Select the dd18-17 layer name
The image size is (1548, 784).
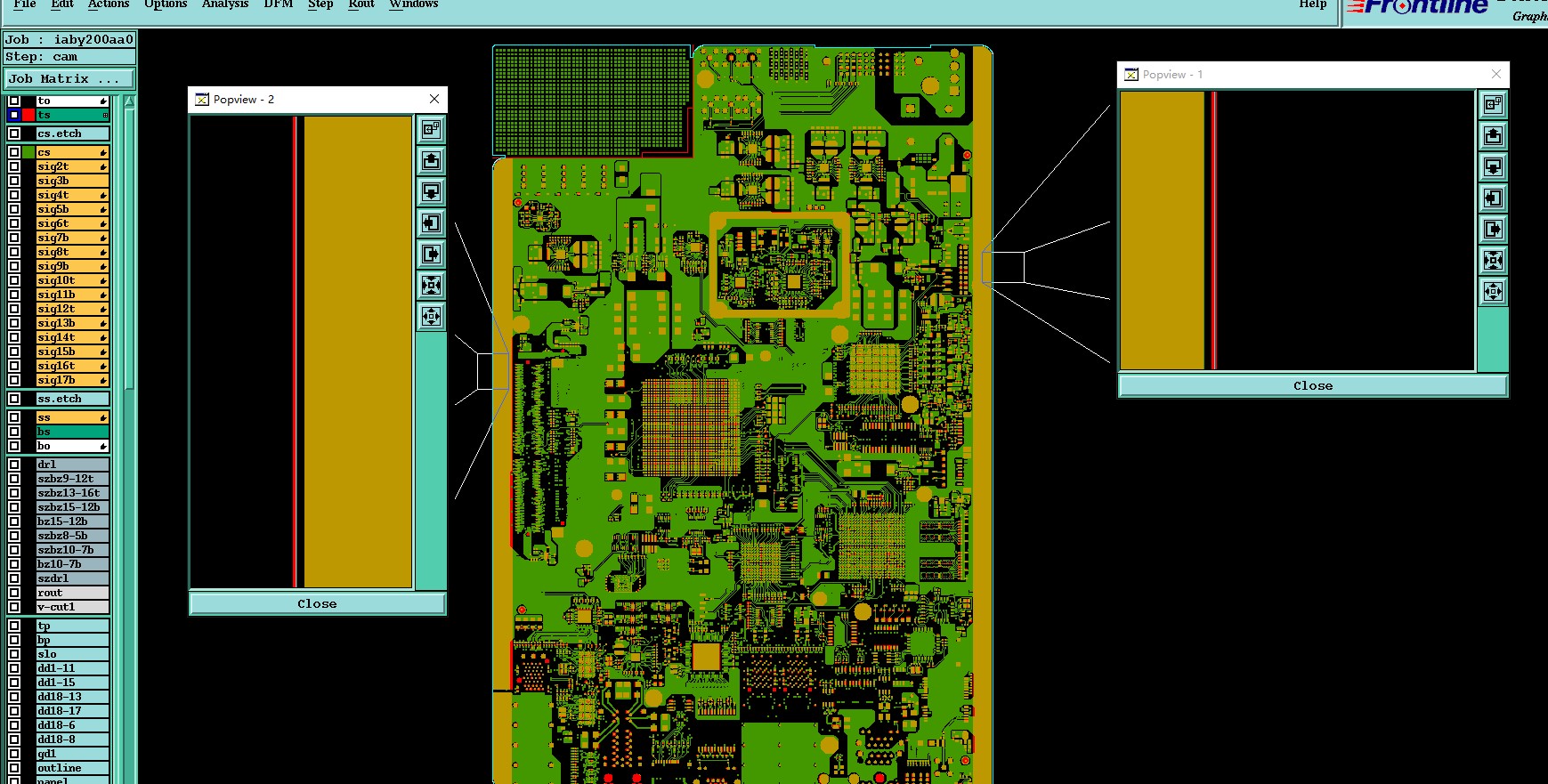point(73,711)
